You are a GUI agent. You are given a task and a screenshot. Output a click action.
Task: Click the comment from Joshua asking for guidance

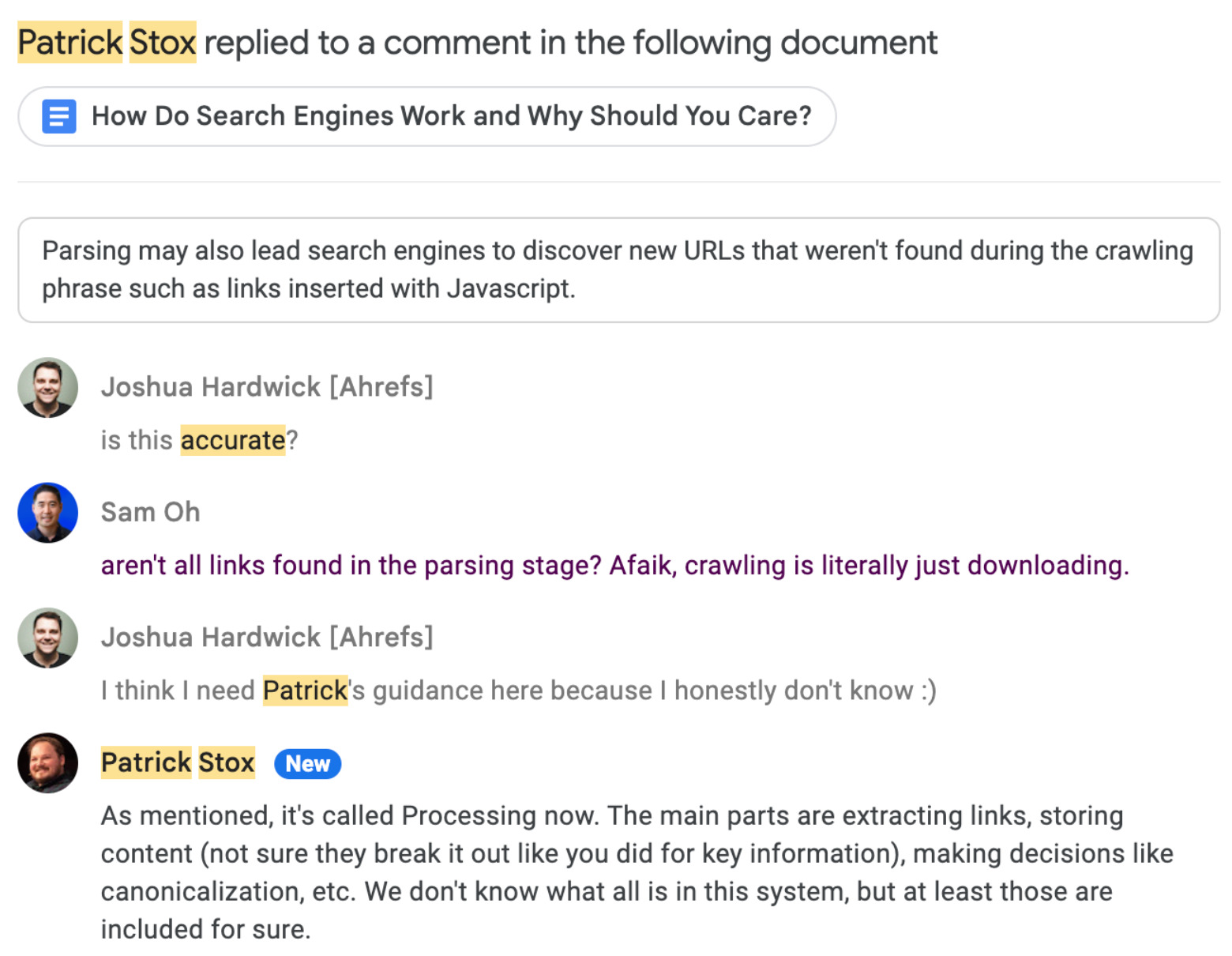click(519, 690)
